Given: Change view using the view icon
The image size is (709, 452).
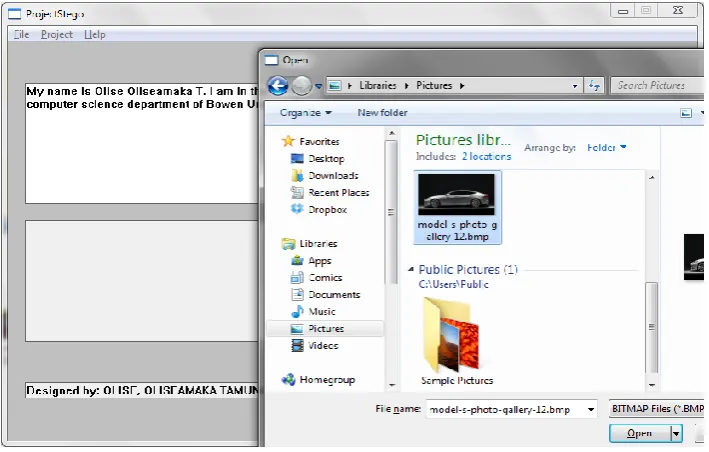Looking at the screenshot, I should pos(686,113).
